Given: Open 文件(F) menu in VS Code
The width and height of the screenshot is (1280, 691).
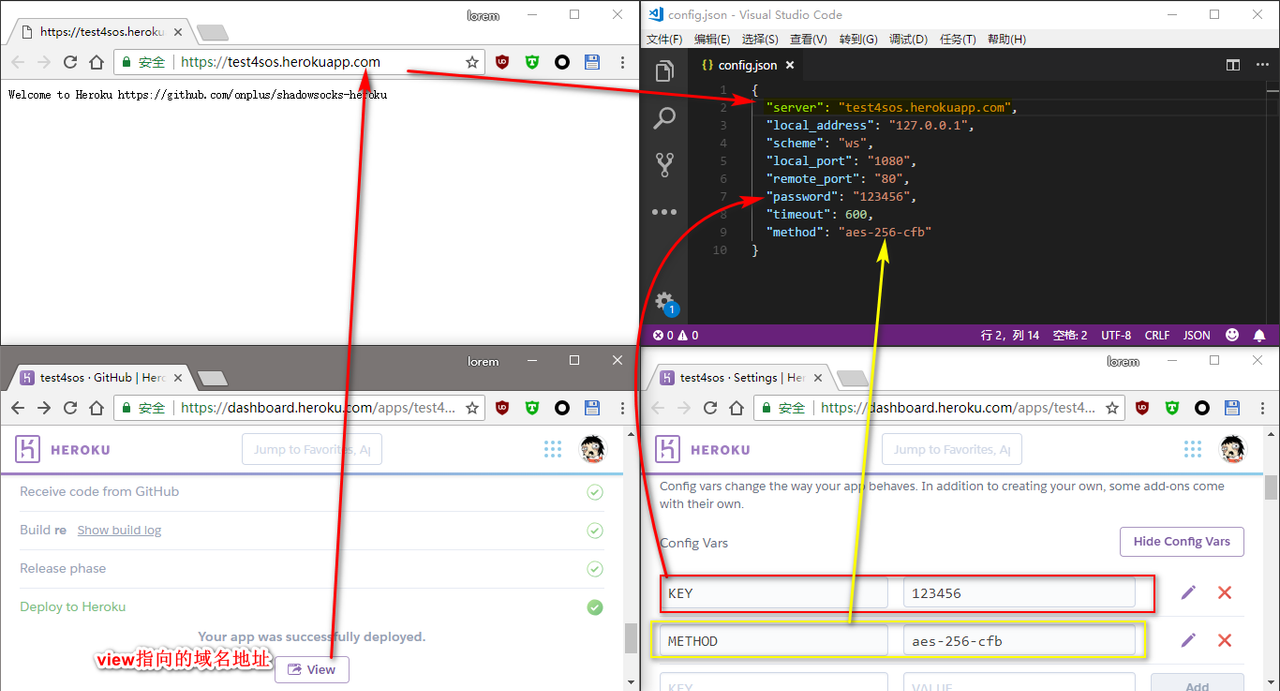Looking at the screenshot, I should (664, 39).
